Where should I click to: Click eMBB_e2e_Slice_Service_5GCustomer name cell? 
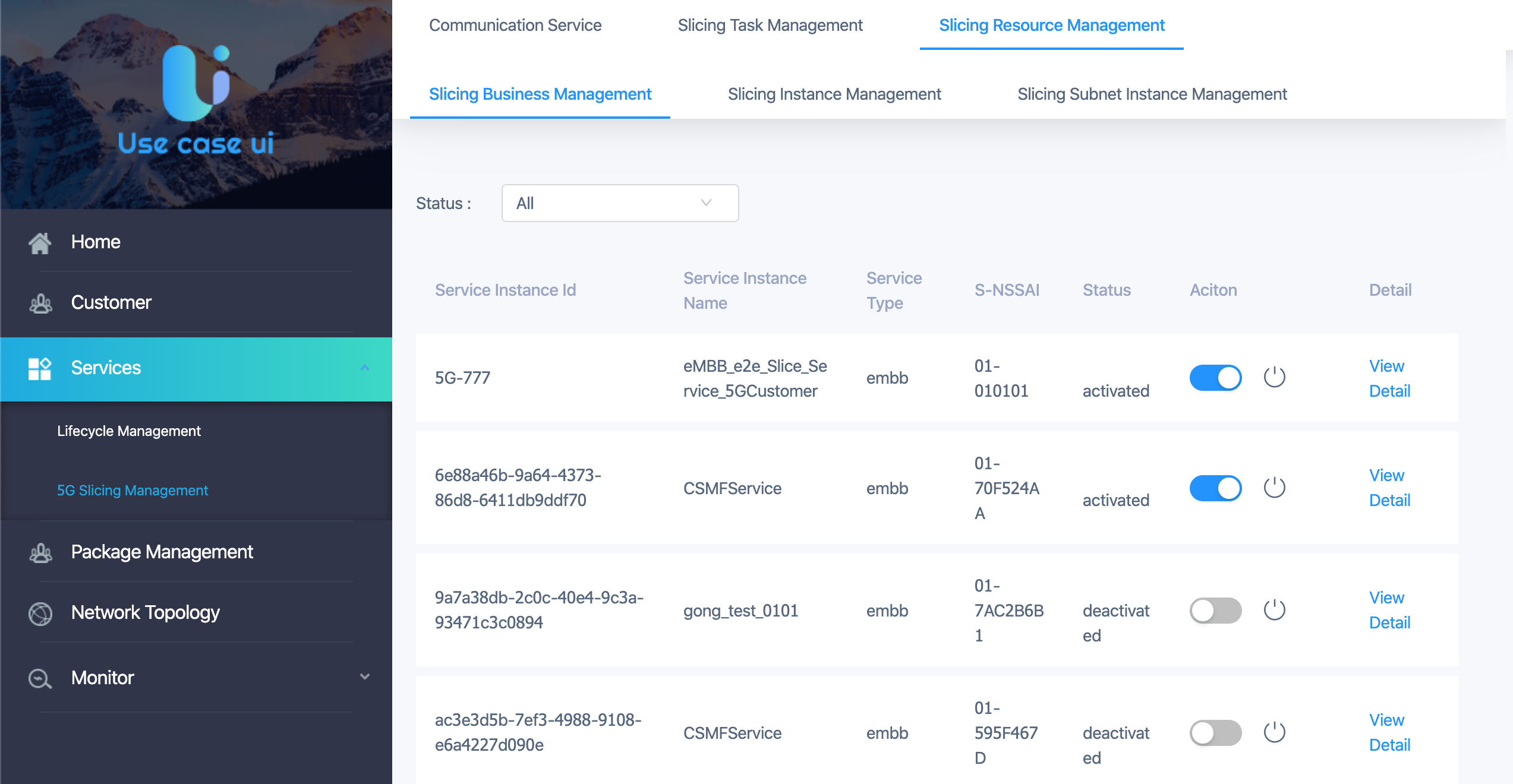[x=755, y=378]
